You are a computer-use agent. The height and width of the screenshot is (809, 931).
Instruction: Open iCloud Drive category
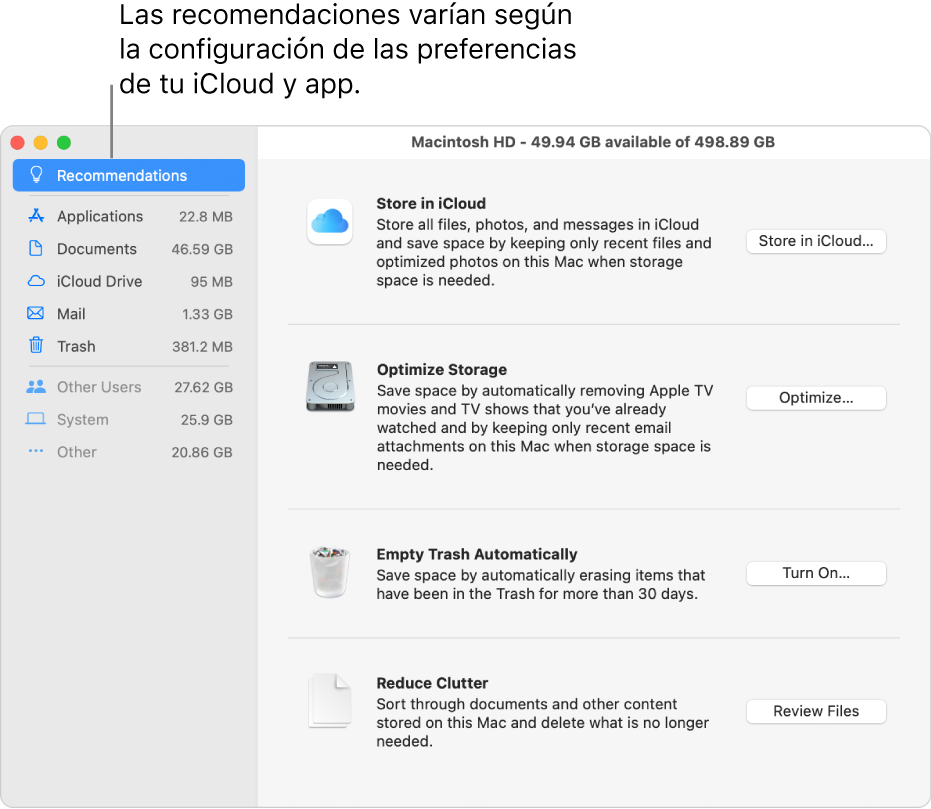coord(129,281)
